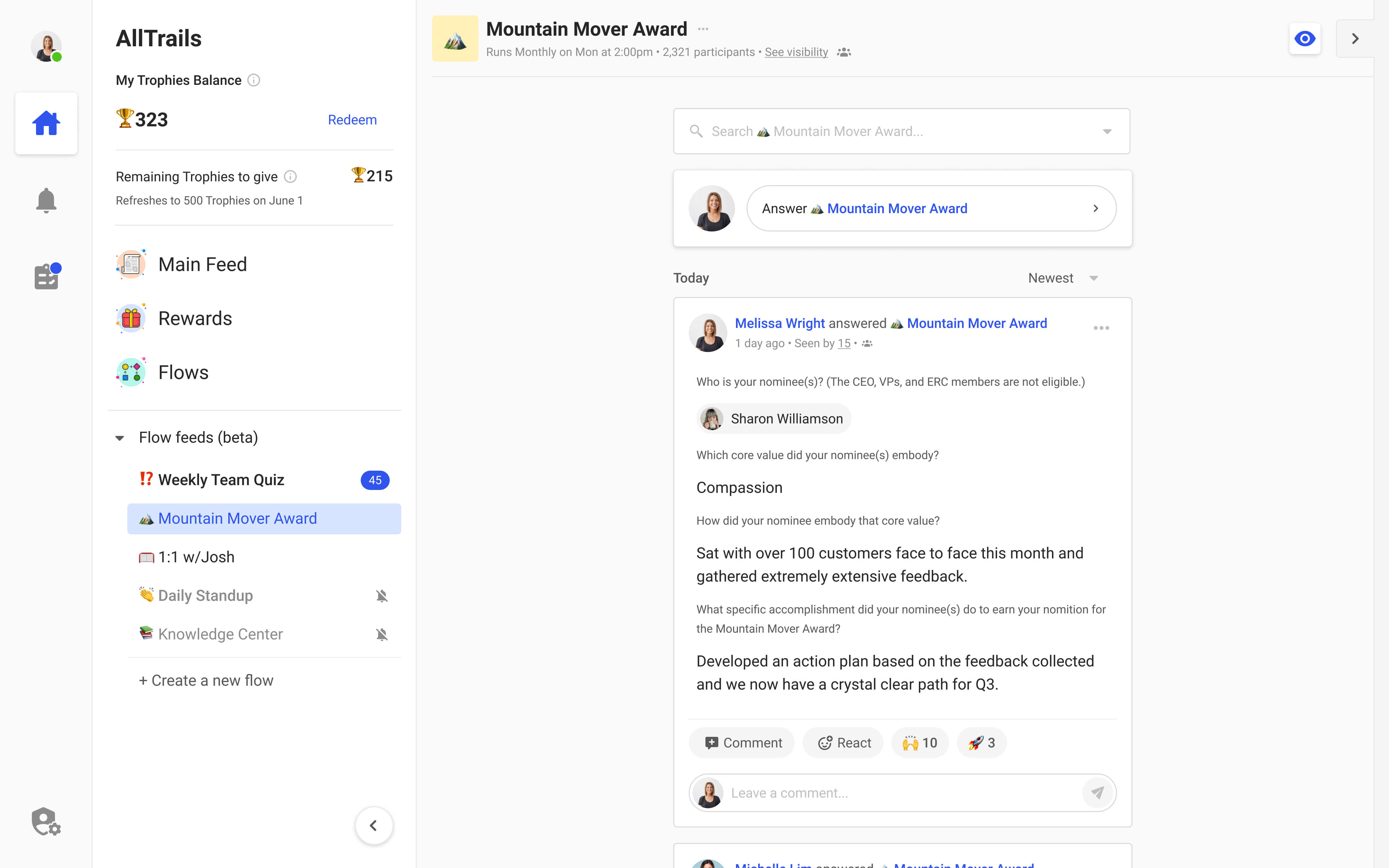Open See visibility for Mountain Mover Award

click(795, 52)
